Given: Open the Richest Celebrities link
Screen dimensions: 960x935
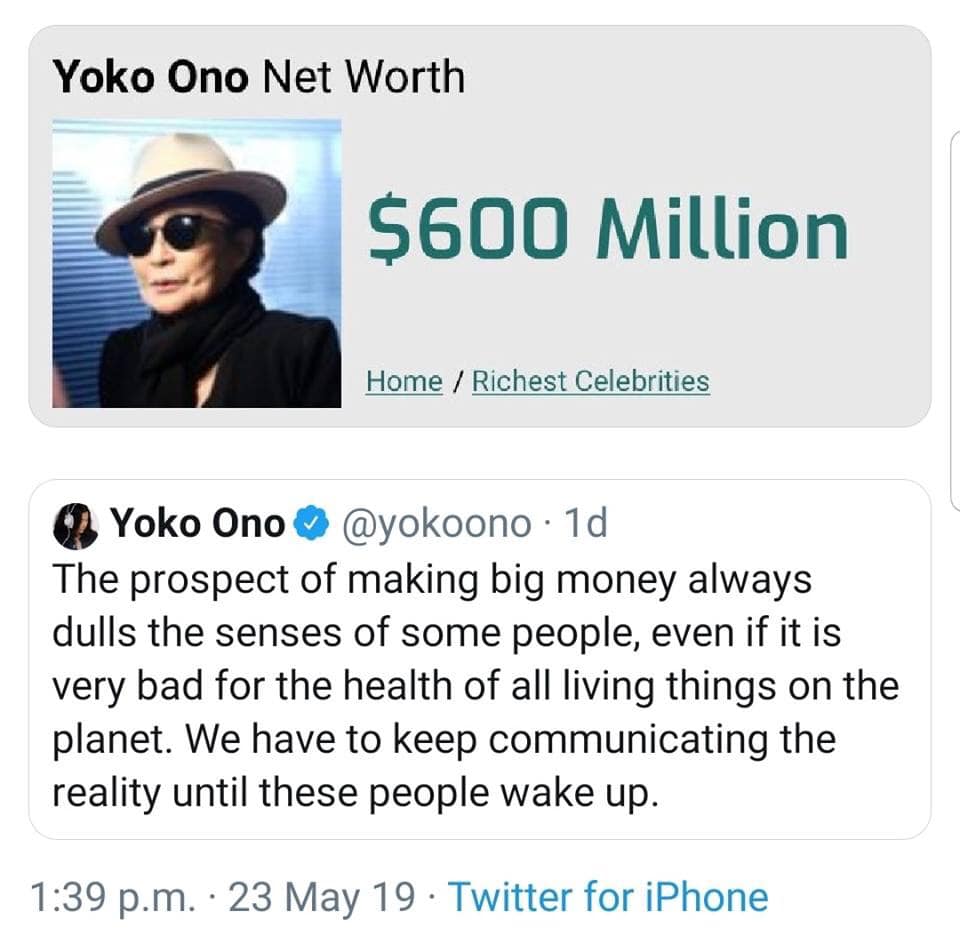Looking at the screenshot, I should coord(591,381).
